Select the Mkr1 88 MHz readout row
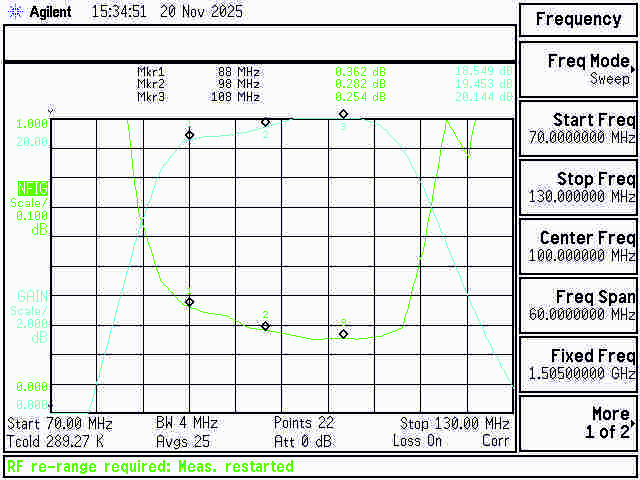Screen dimensions: 640x480 click(200, 71)
